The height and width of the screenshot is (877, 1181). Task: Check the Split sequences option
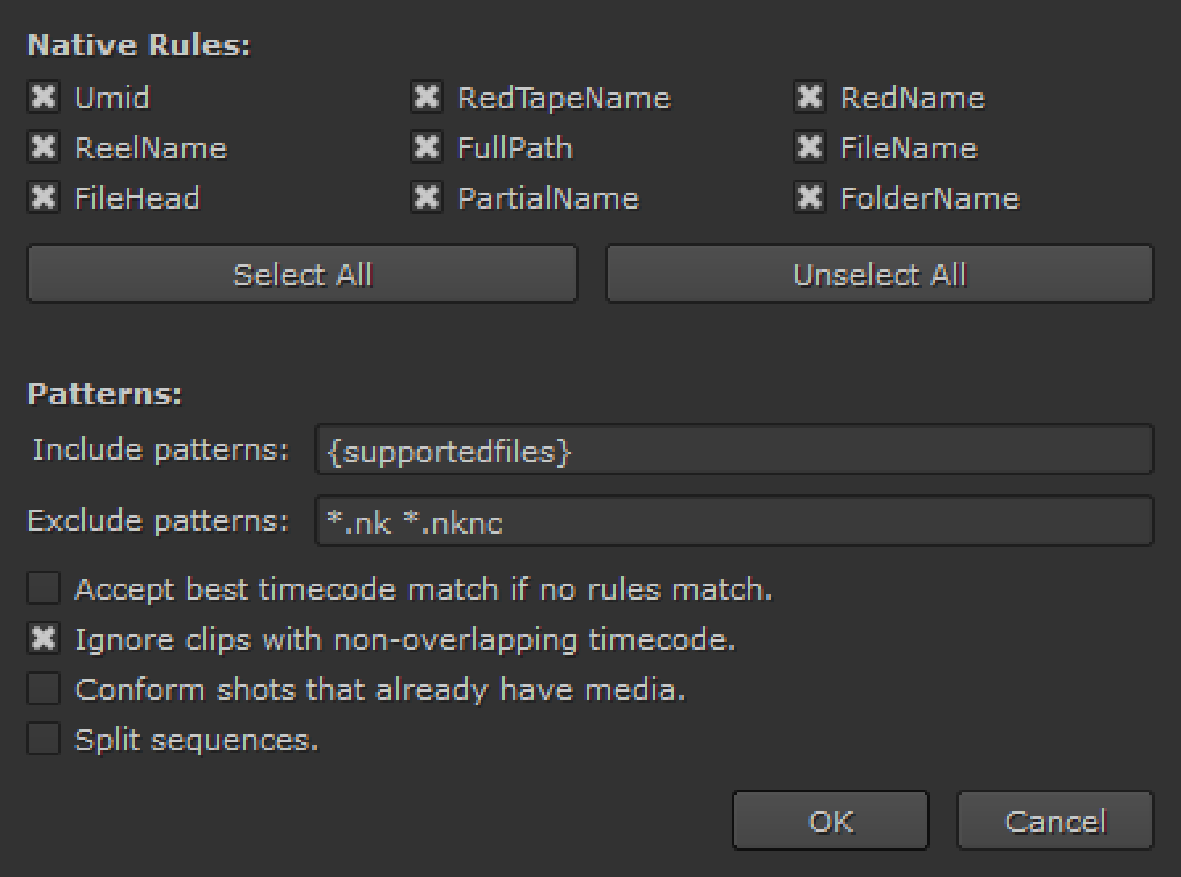point(43,741)
